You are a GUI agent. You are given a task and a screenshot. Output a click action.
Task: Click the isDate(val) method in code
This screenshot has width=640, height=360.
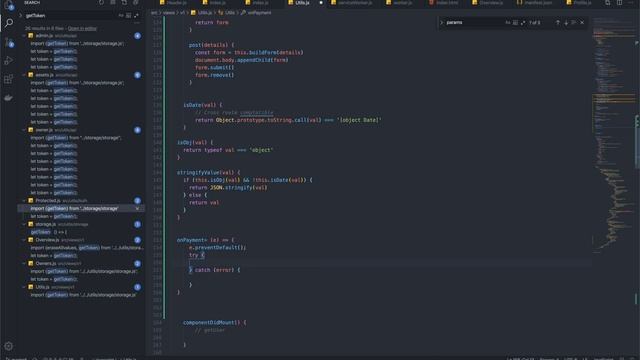click(x=199, y=105)
